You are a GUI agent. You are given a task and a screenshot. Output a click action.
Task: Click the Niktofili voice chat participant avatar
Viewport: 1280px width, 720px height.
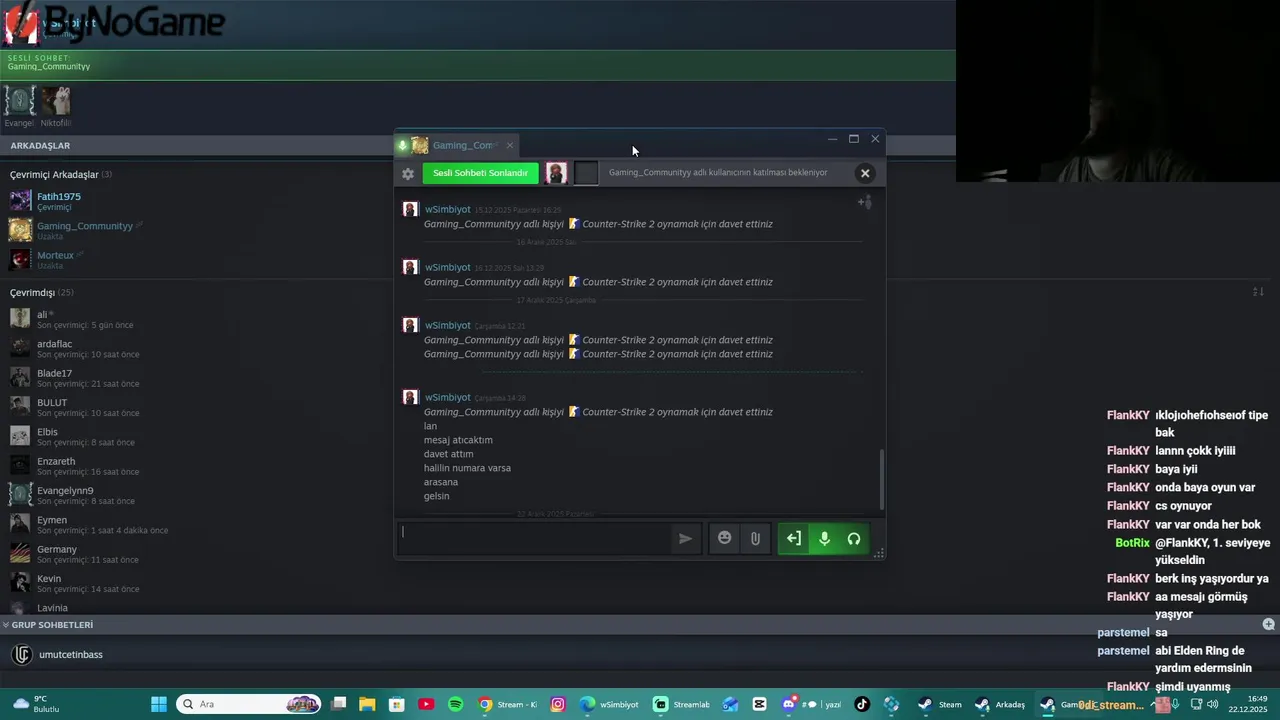[x=56, y=100]
